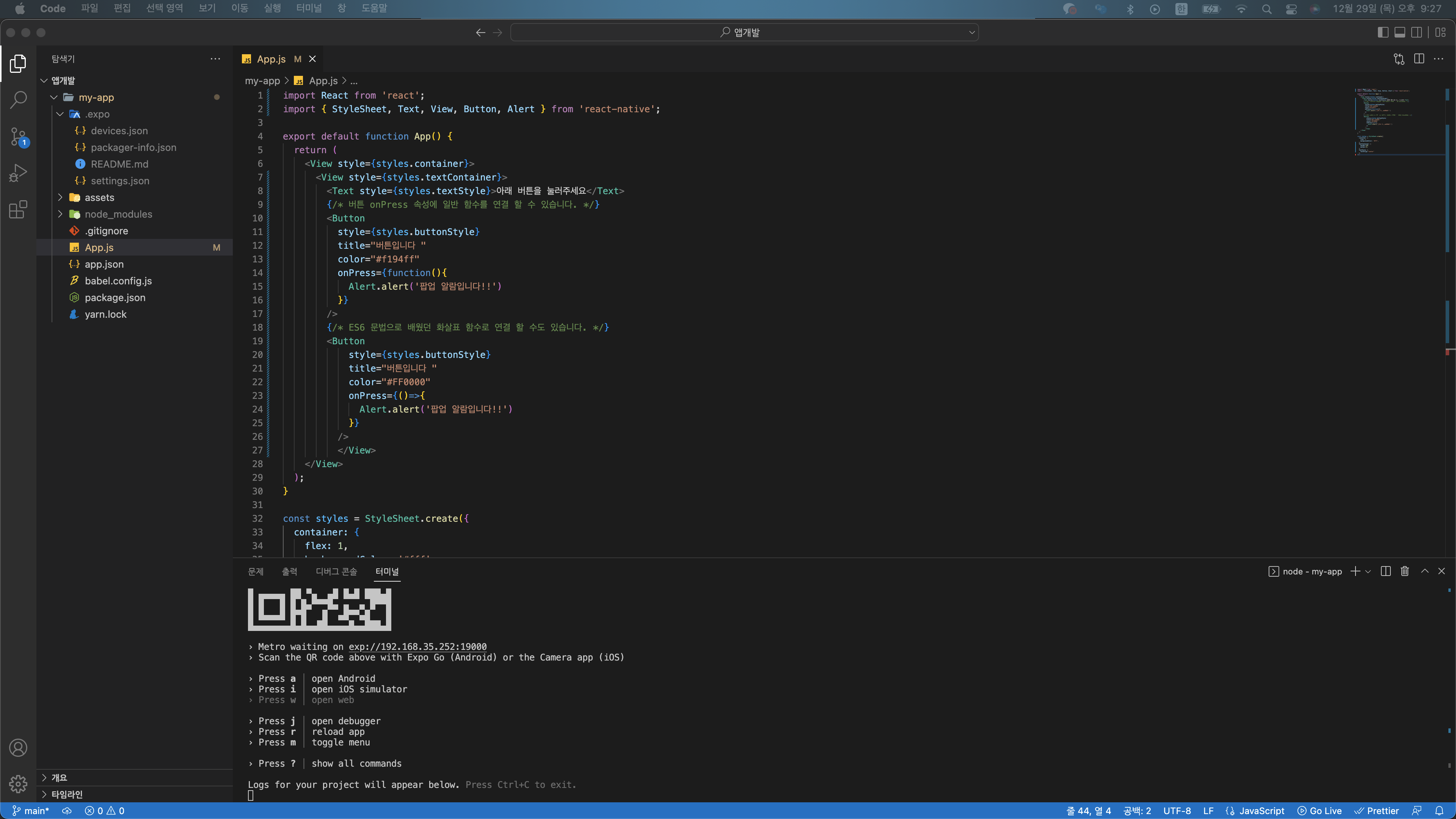Close the bottom terminal panel
The height and width of the screenshot is (819, 1456).
[x=1441, y=571]
